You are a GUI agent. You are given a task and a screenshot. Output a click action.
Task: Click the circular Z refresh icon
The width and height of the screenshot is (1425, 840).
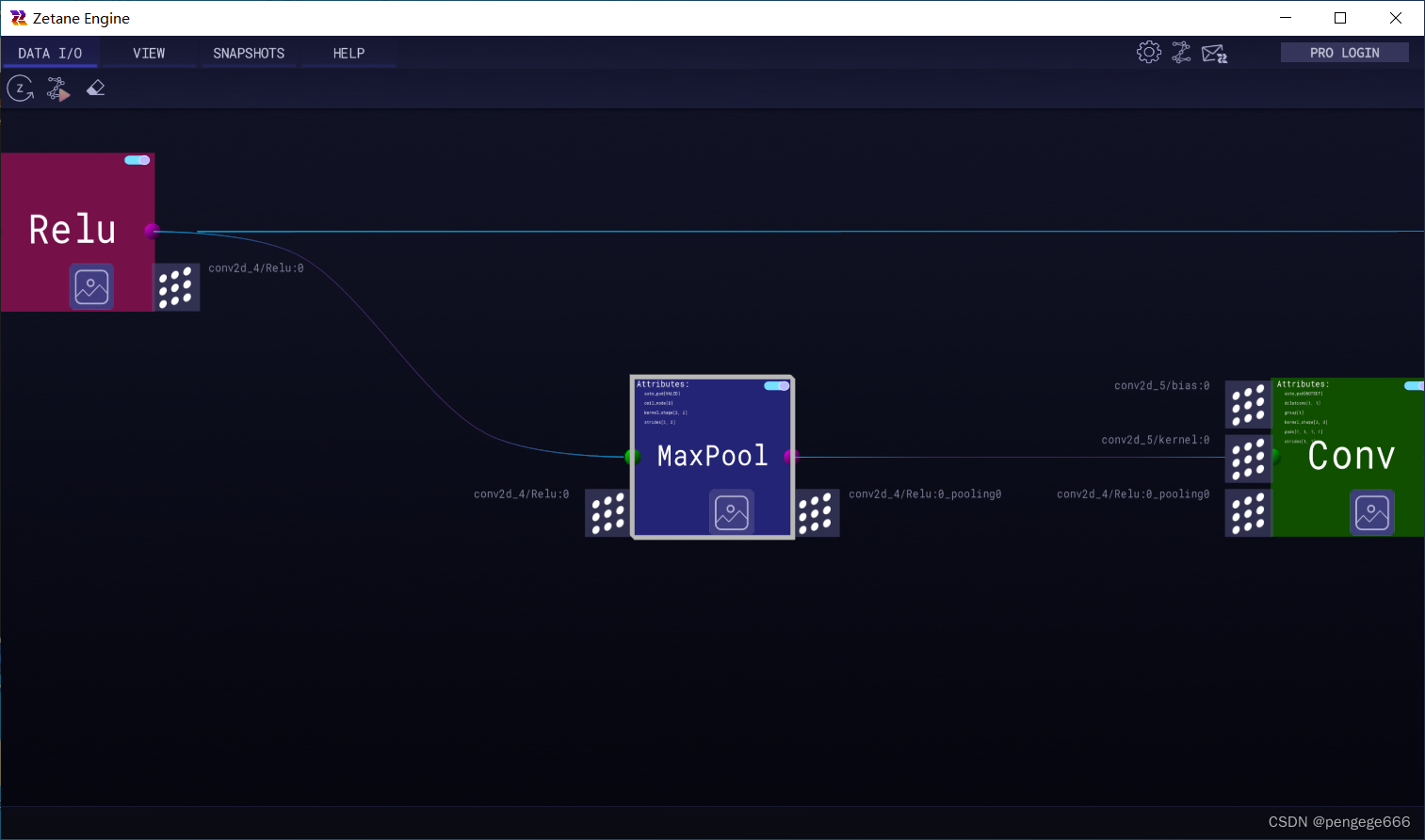(20, 89)
